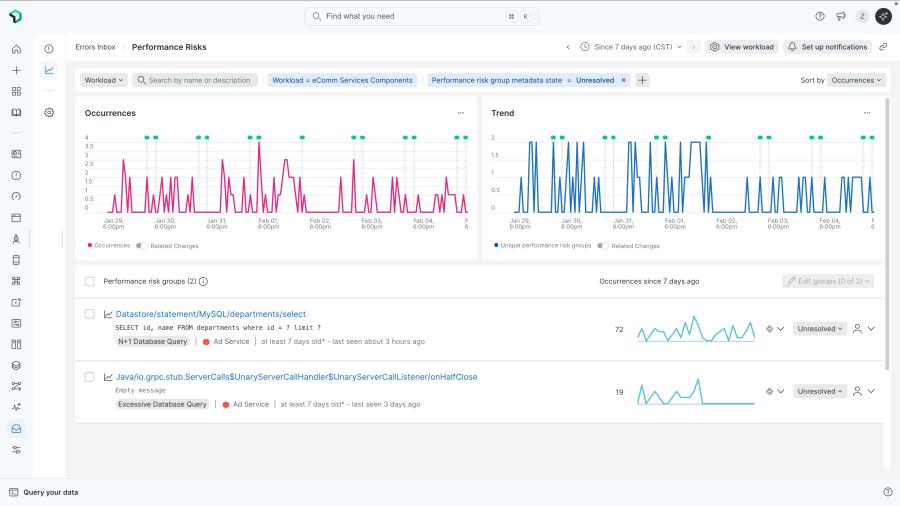Click the Errors Inbox sidebar icon

coord(16,429)
